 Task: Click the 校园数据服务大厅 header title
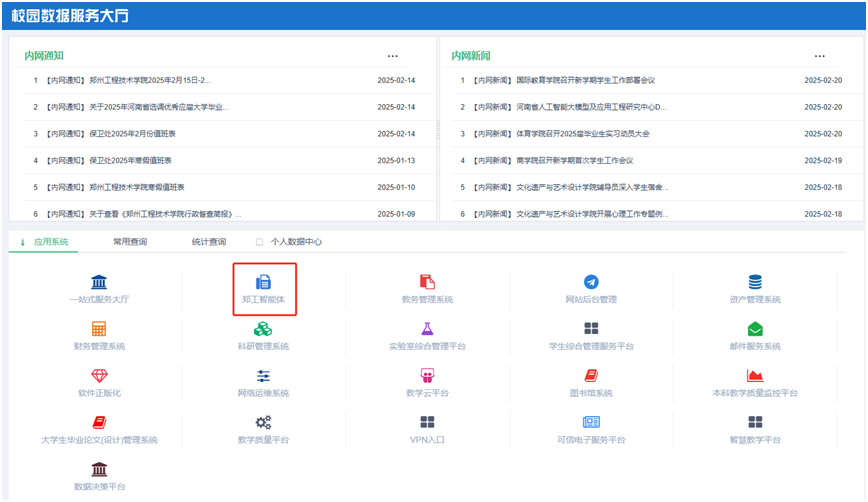click(x=70, y=15)
